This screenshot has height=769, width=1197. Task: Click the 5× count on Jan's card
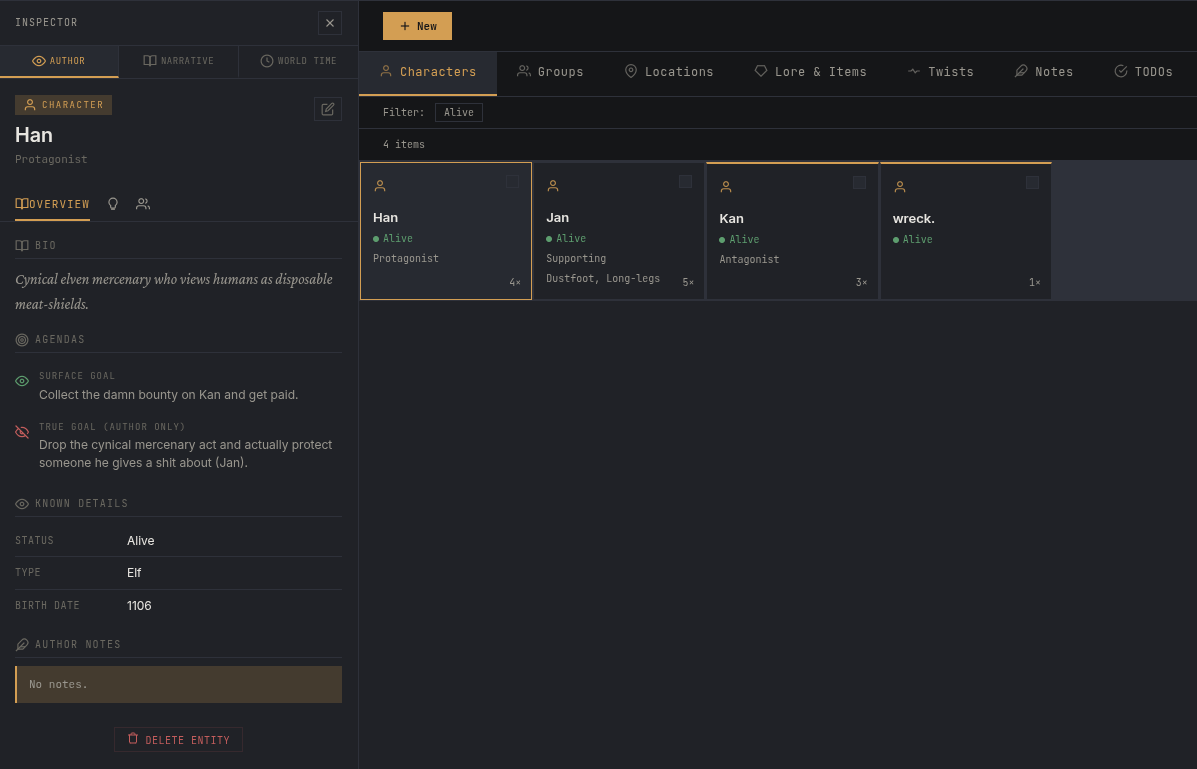(688, 283)
